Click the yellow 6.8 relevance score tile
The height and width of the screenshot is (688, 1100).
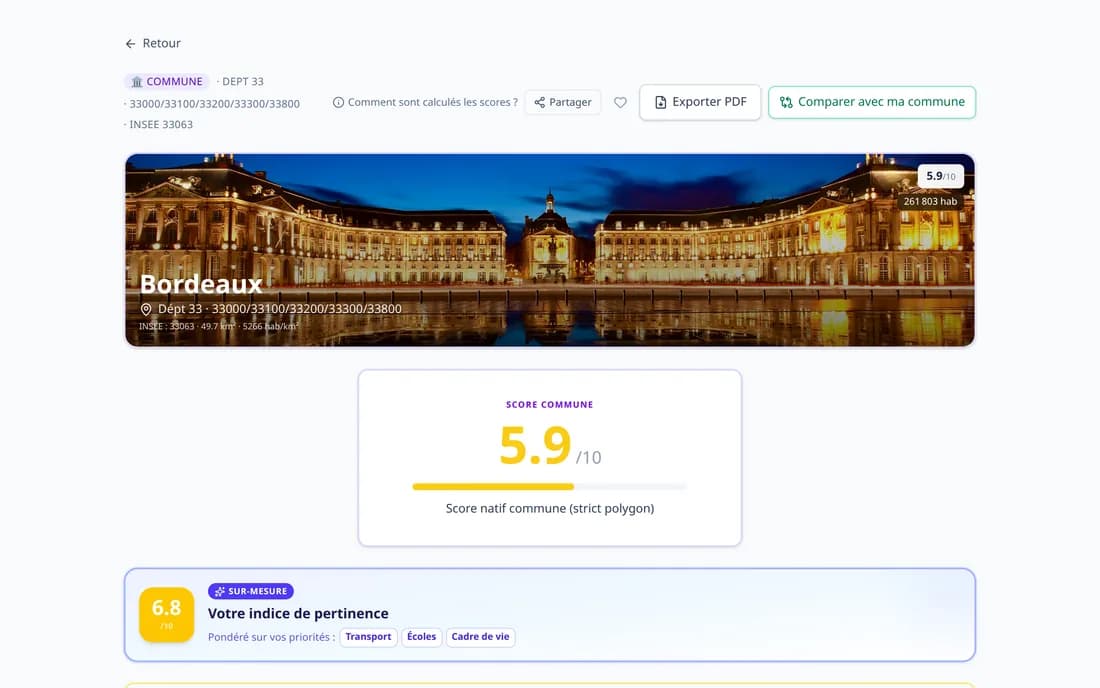point(166,614)
